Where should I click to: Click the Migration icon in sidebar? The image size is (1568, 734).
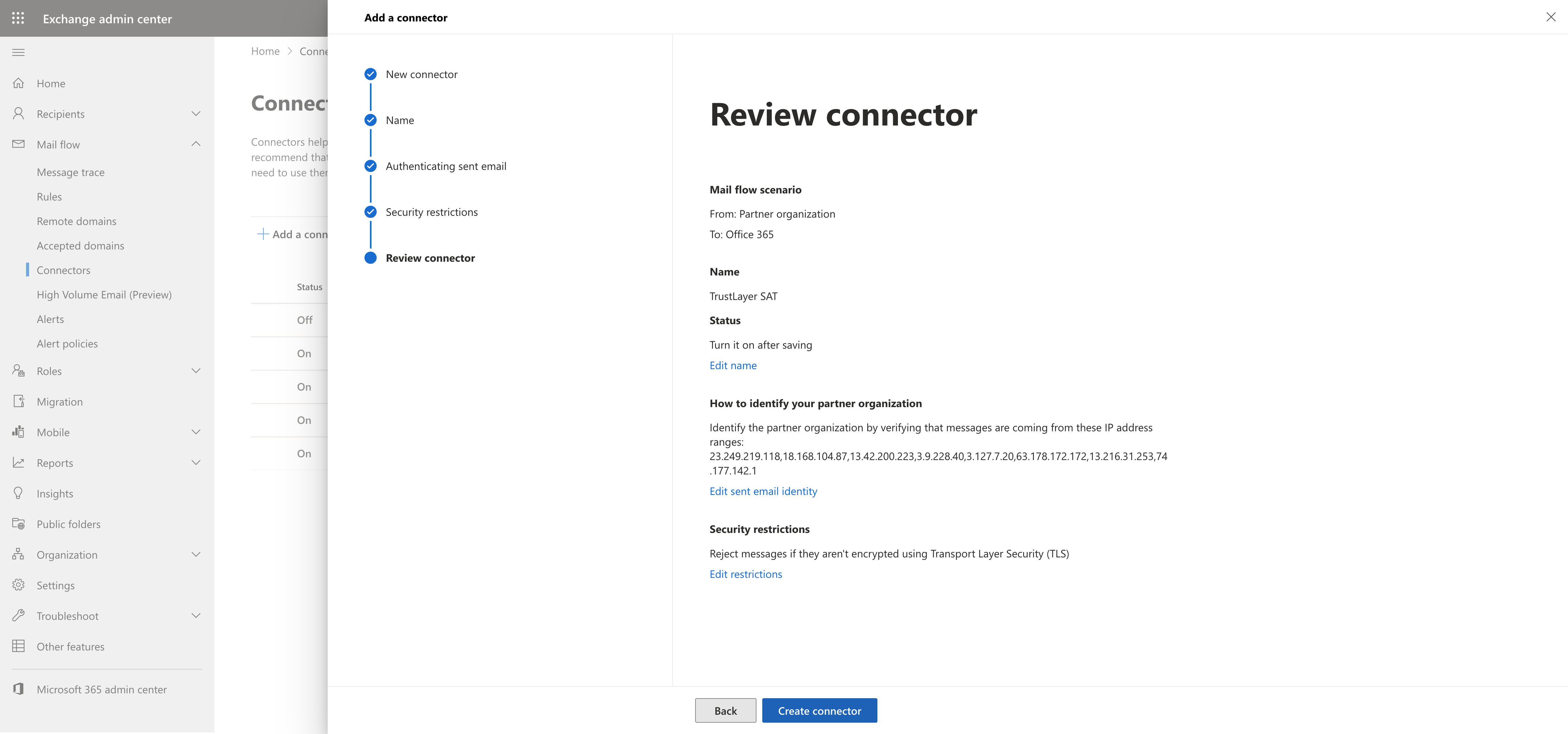click(18, 402)
